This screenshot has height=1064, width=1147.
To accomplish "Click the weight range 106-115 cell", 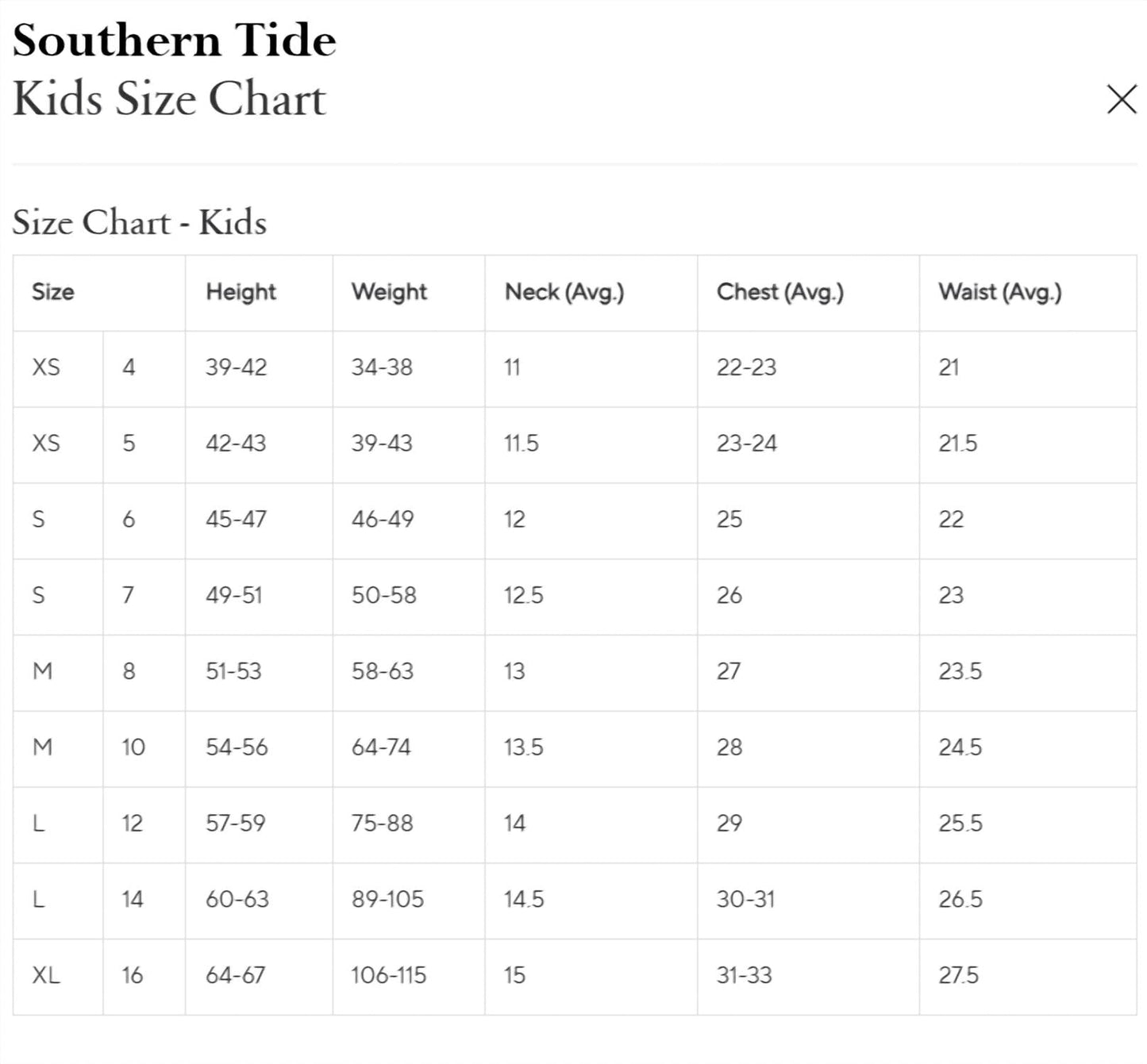I will tap(389, 976).
